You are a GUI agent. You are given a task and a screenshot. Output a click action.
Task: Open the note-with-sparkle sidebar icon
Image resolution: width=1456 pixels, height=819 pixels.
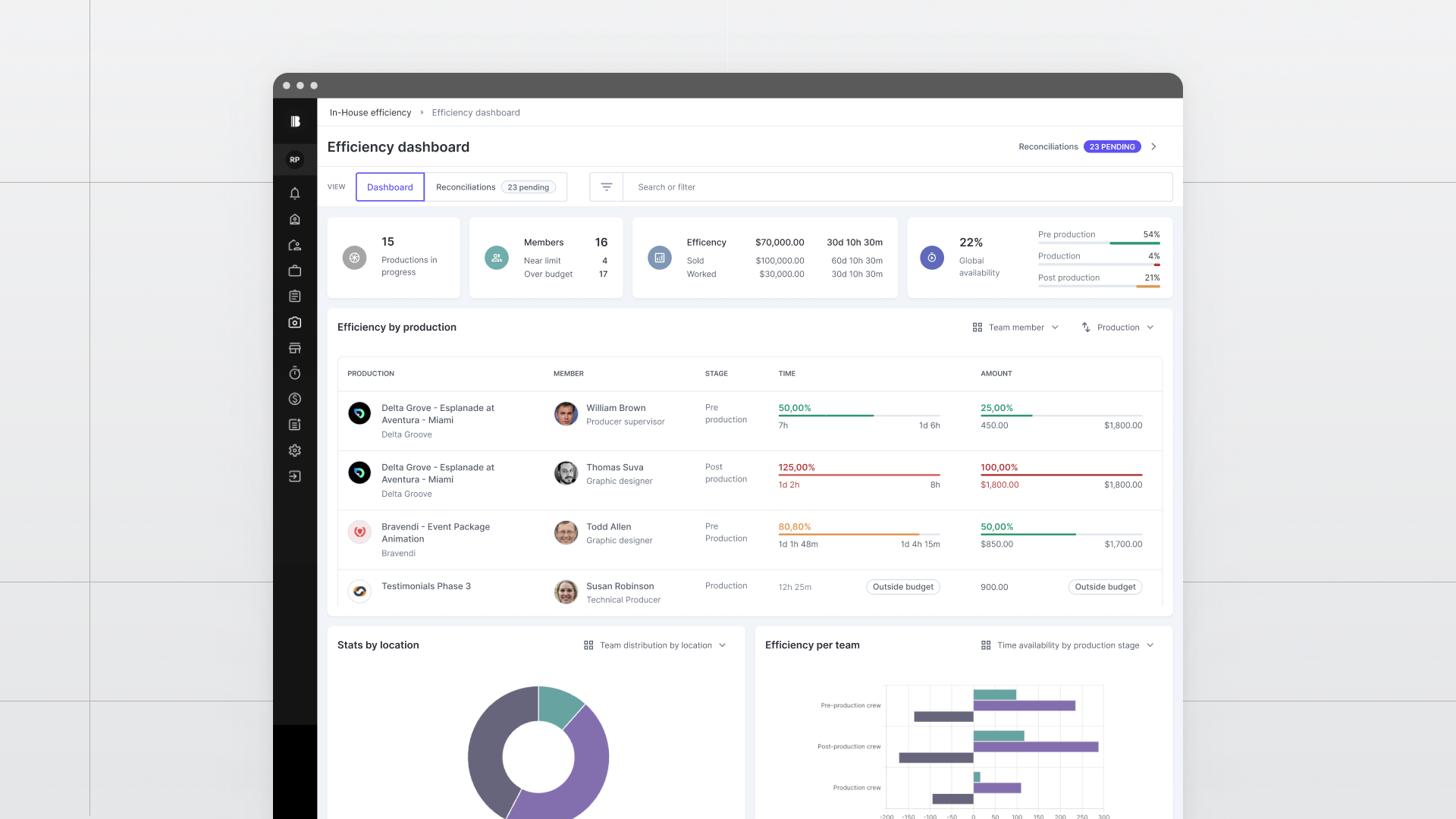pyautogui.click(x=295, y=425)
